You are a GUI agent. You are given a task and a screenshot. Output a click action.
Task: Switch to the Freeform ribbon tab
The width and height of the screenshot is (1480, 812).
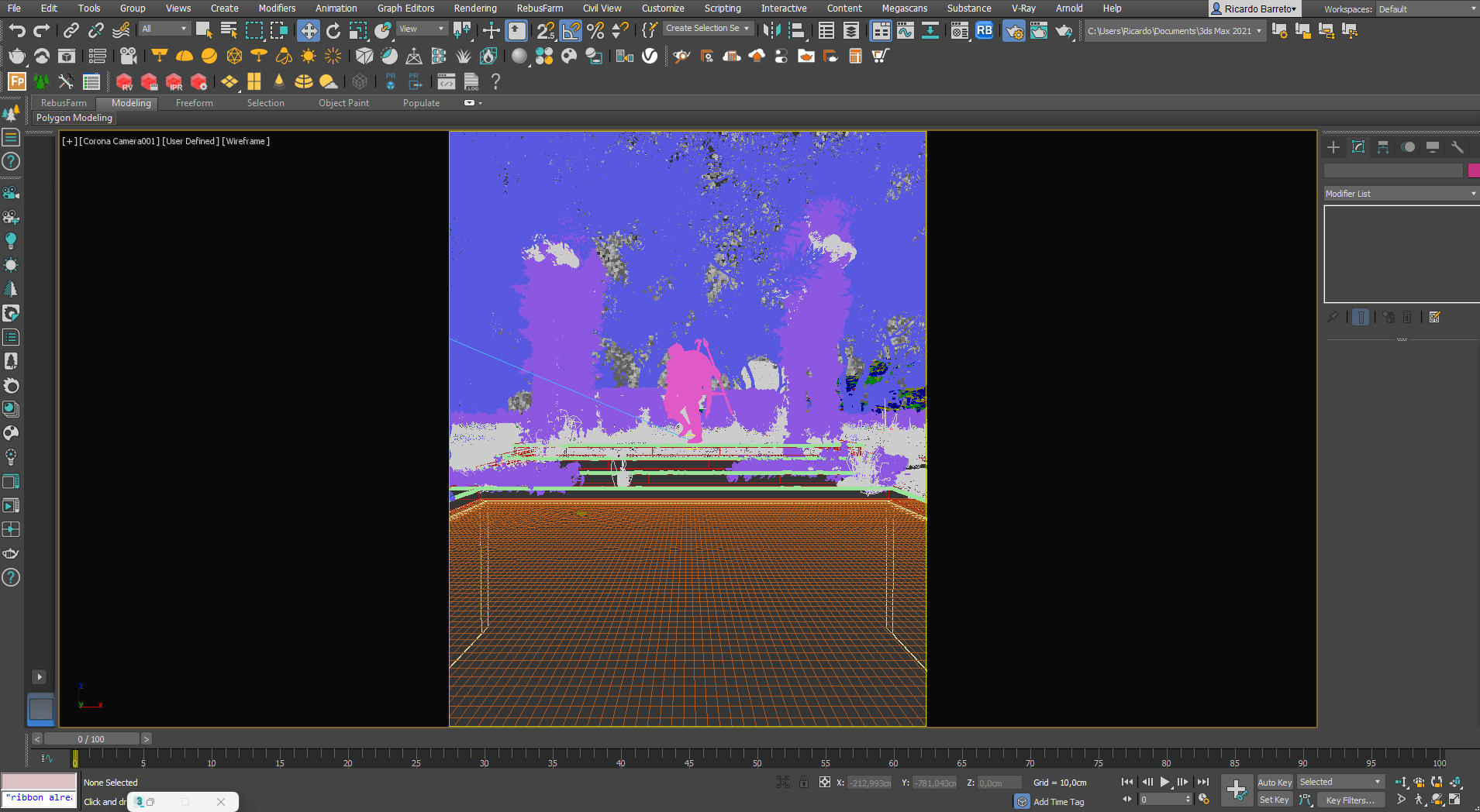pyautogui.click(x=194, y=103)
